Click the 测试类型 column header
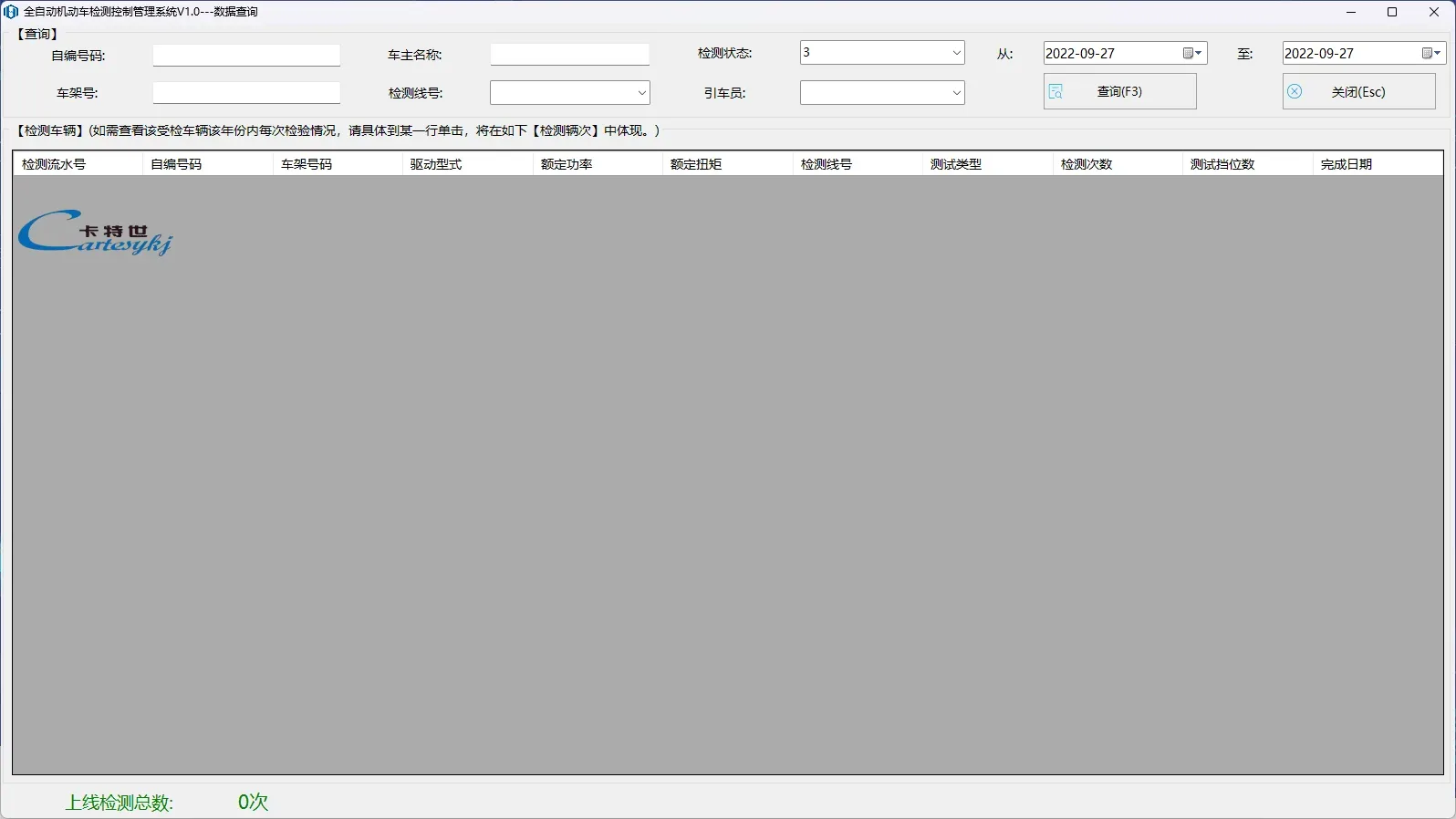 [987, 164]
